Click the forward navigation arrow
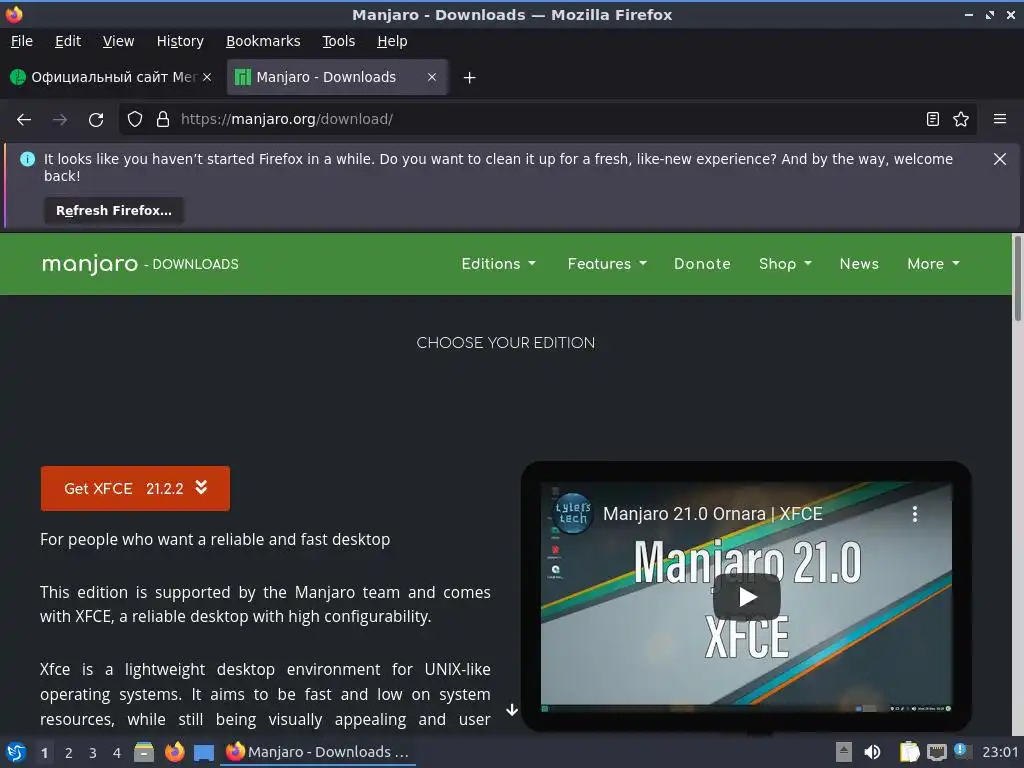 tap(60, 120)
